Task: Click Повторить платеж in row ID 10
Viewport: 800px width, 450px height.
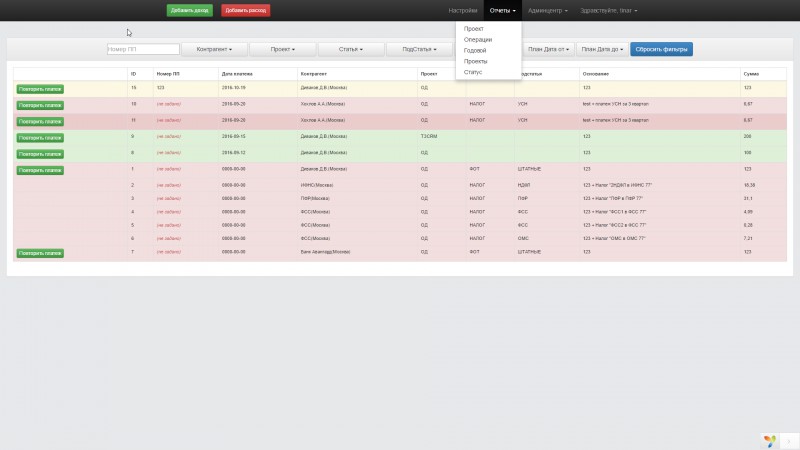Action: [x=40, y=105]
